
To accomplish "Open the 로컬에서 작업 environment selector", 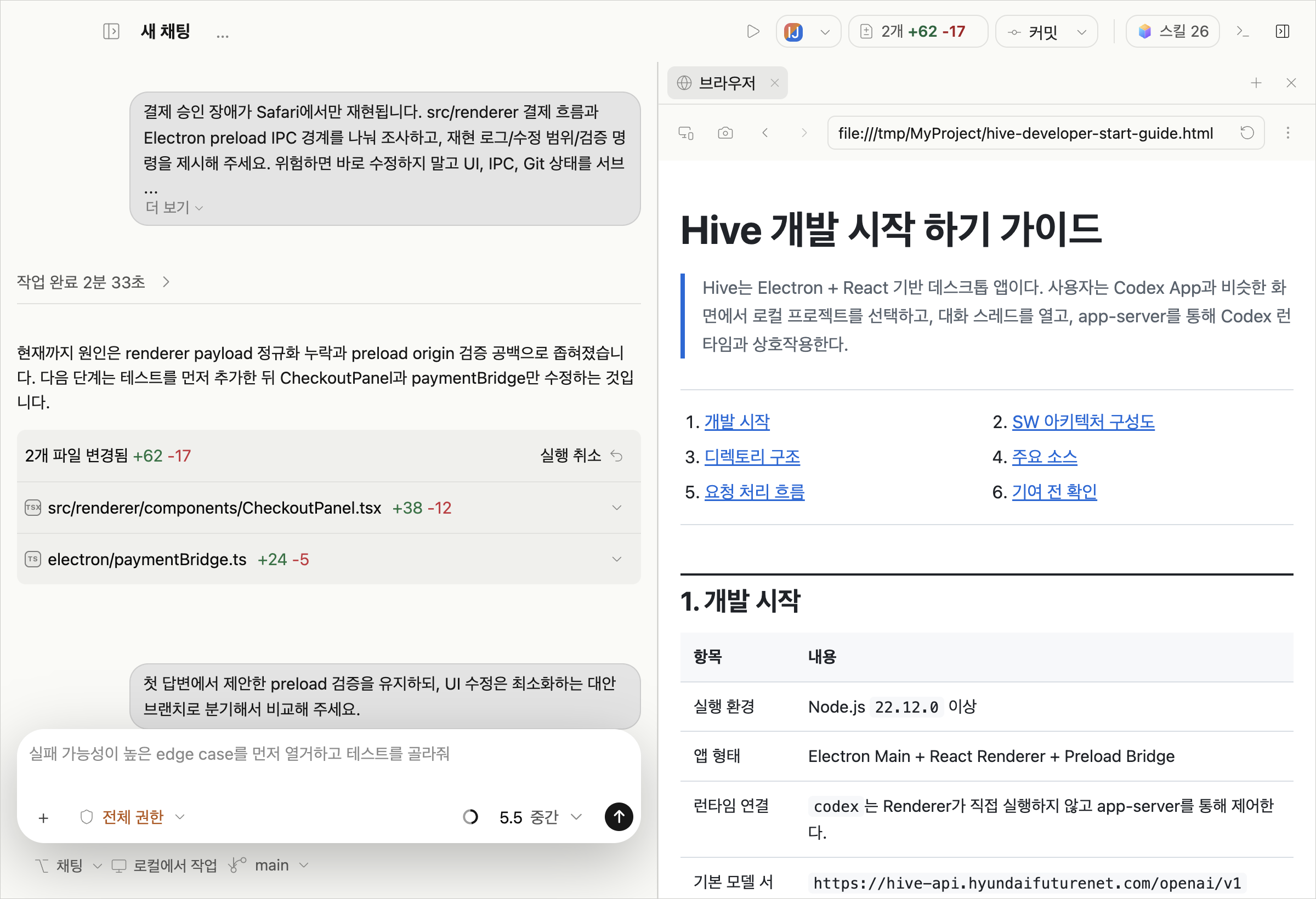I will tap(164, 865).
